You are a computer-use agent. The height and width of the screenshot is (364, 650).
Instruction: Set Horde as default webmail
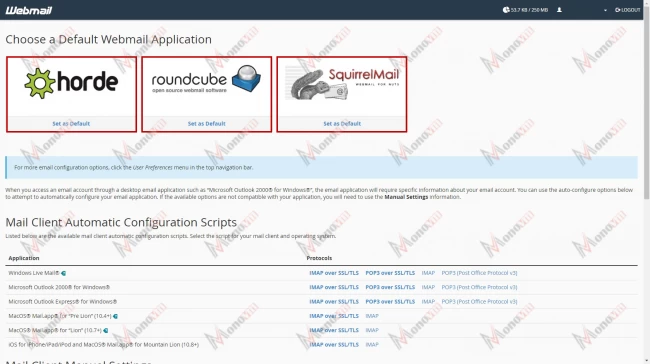(x=71, y=124)
